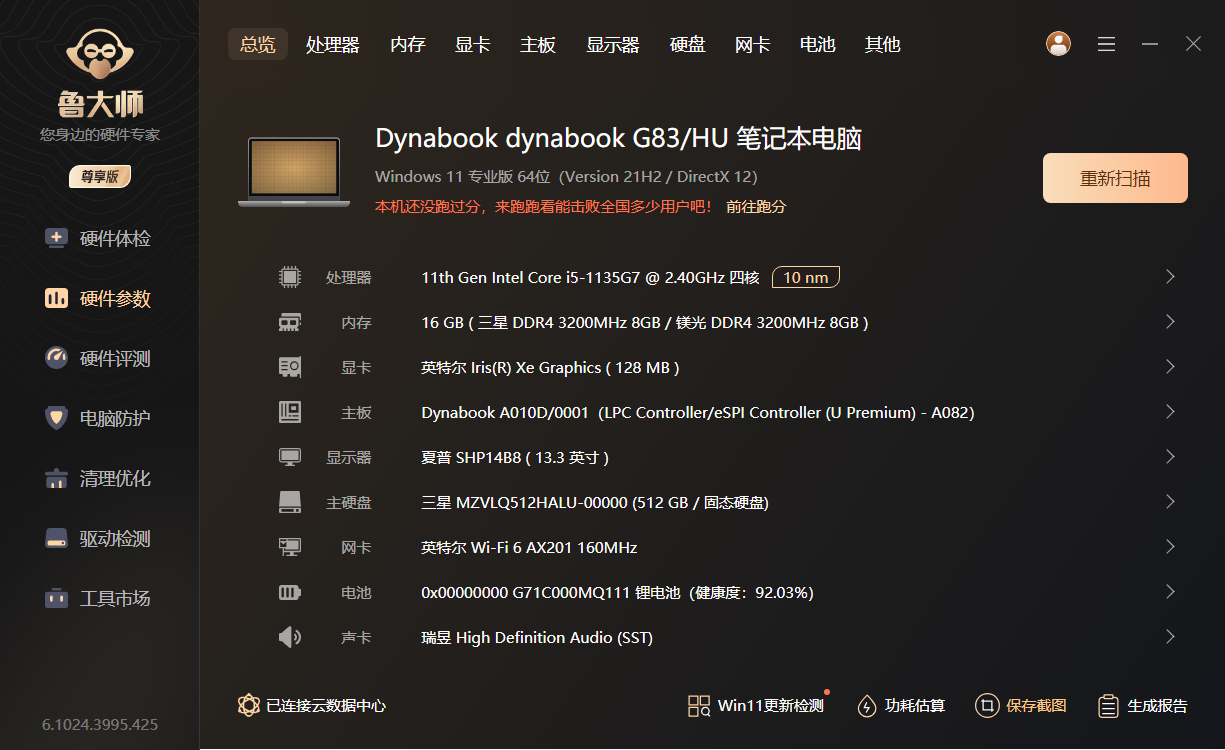1225x750 pixels.
Task: Expand the 处理器 row chevron
Action: click(x=1170, y=276)
